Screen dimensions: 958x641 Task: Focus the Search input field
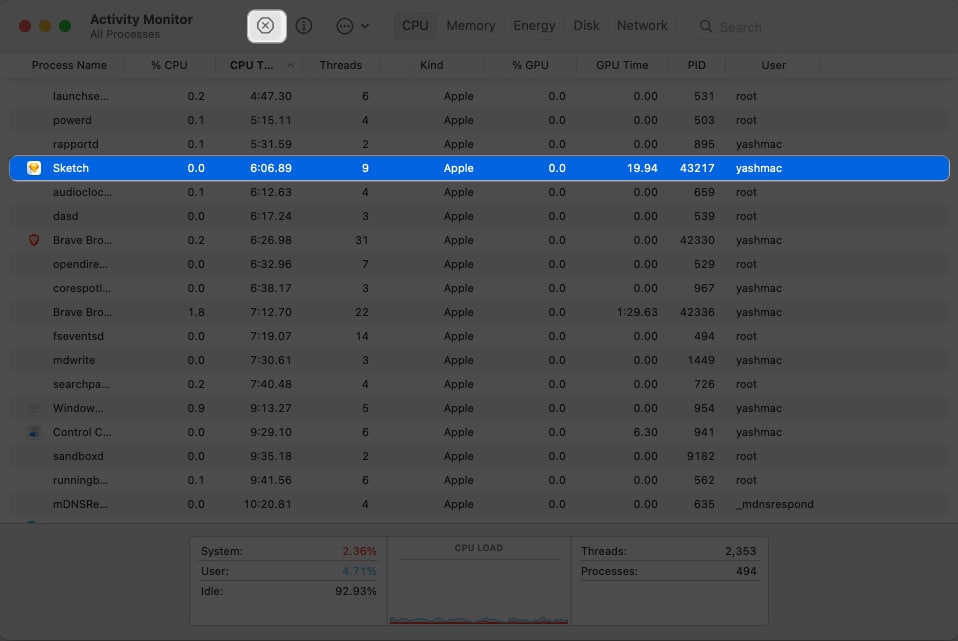(819, 27)
